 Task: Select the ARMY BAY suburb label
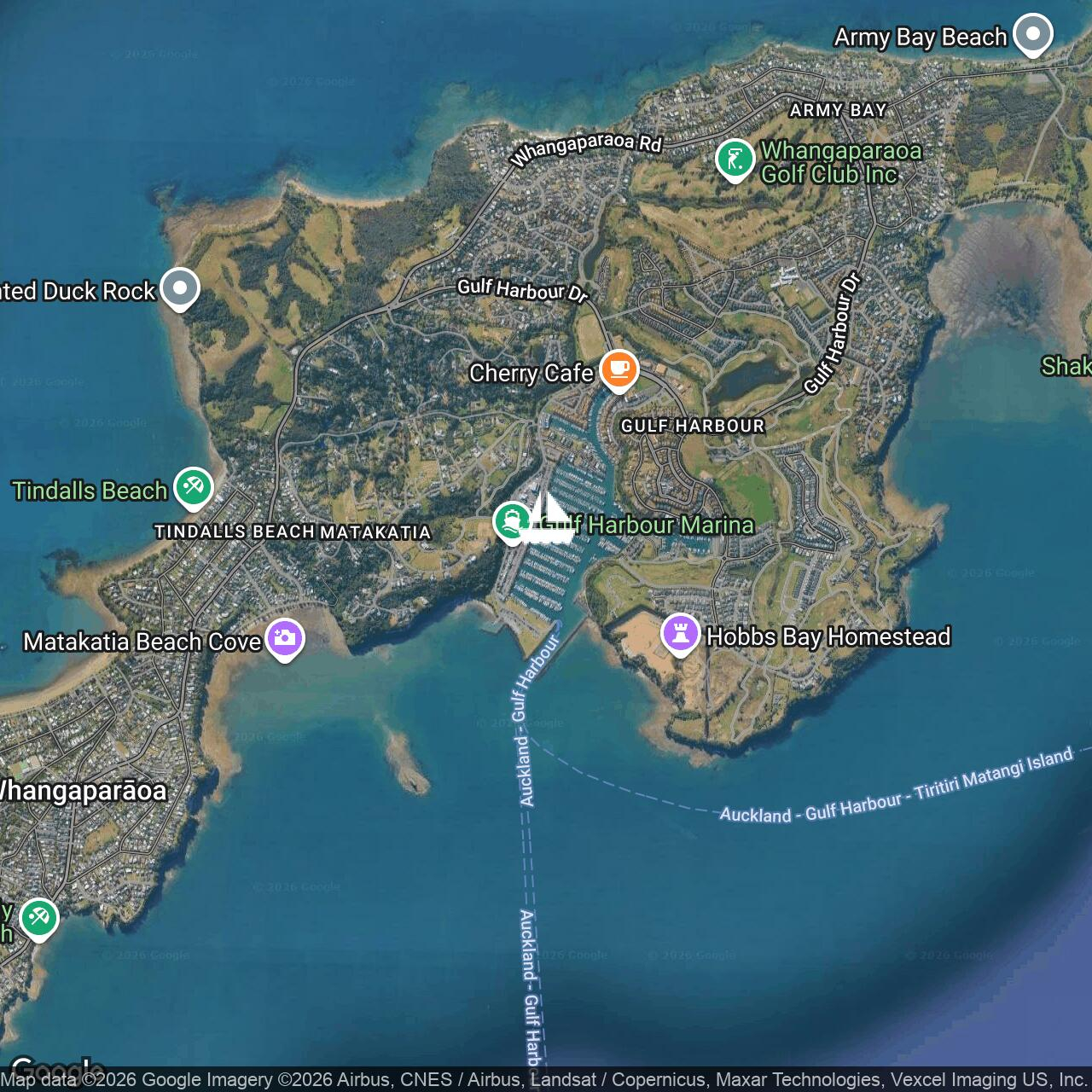[838, 110]
